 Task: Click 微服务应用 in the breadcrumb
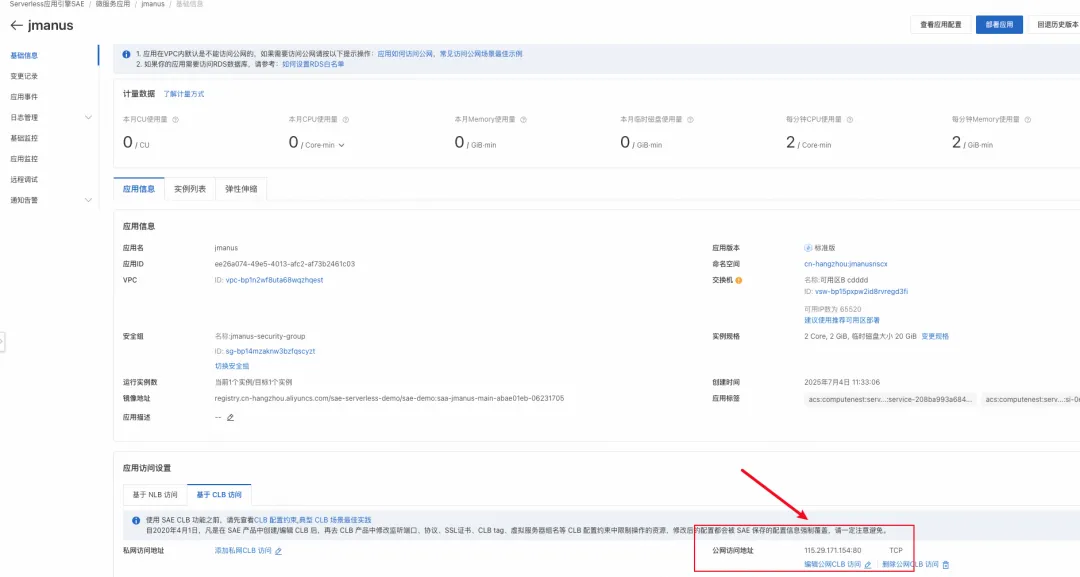pos(110,4)
